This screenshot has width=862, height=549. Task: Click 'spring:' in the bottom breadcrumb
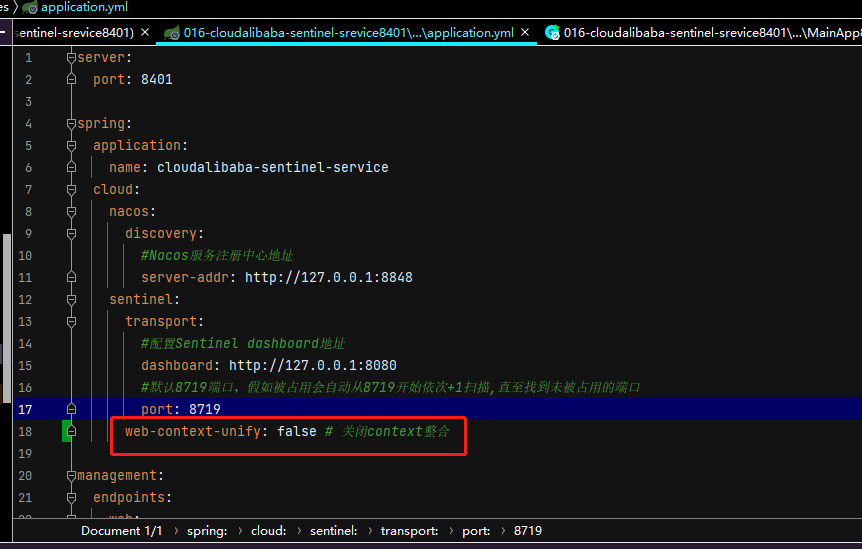point(207,531)
